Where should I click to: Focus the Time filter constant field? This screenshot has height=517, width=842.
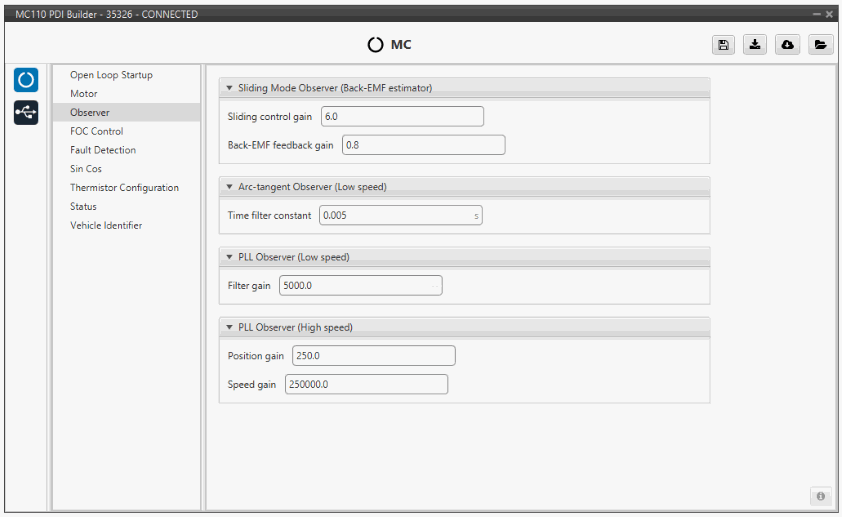[399, 215]
